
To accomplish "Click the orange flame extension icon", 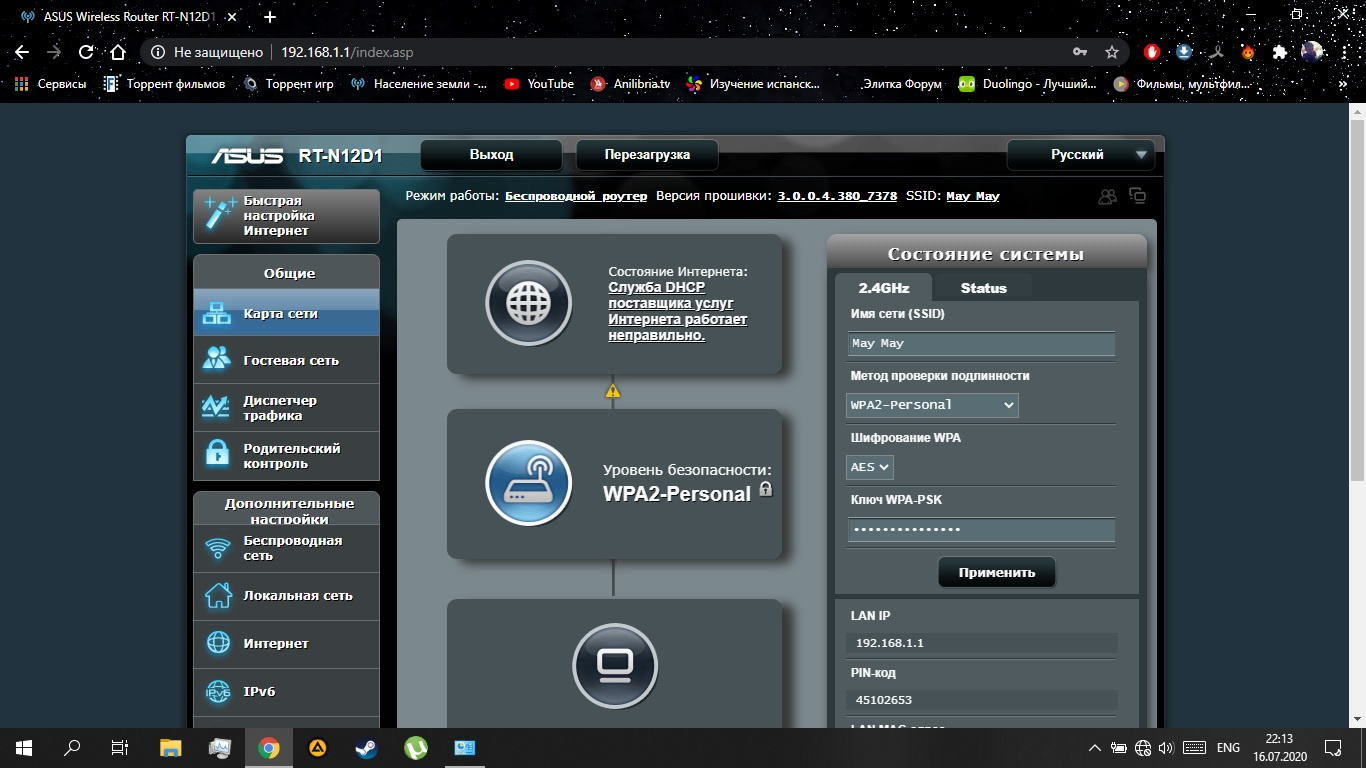I will click(x=1248, y=52).
